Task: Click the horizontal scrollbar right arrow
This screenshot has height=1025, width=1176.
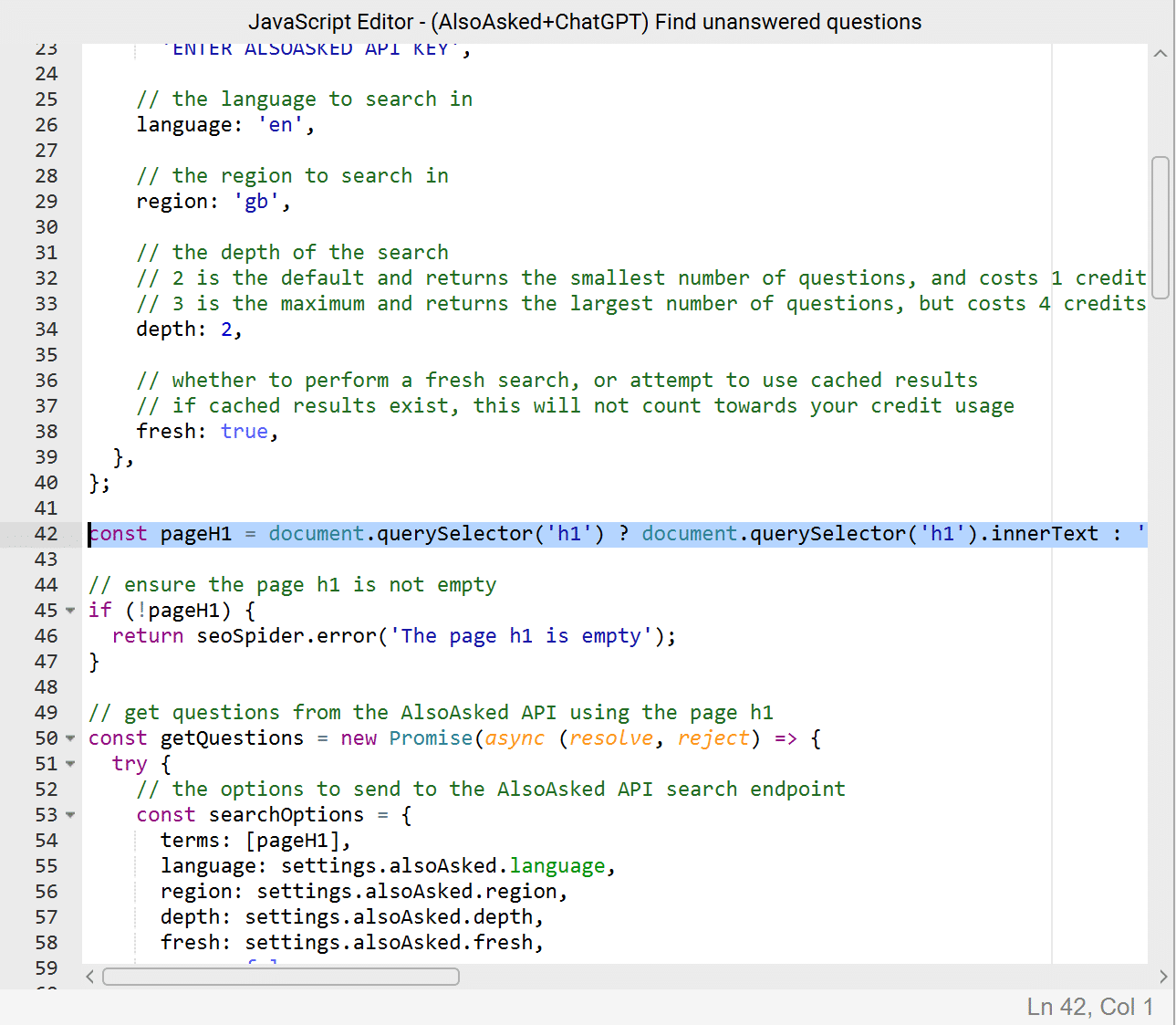Action: click(x=1162, y=977)
